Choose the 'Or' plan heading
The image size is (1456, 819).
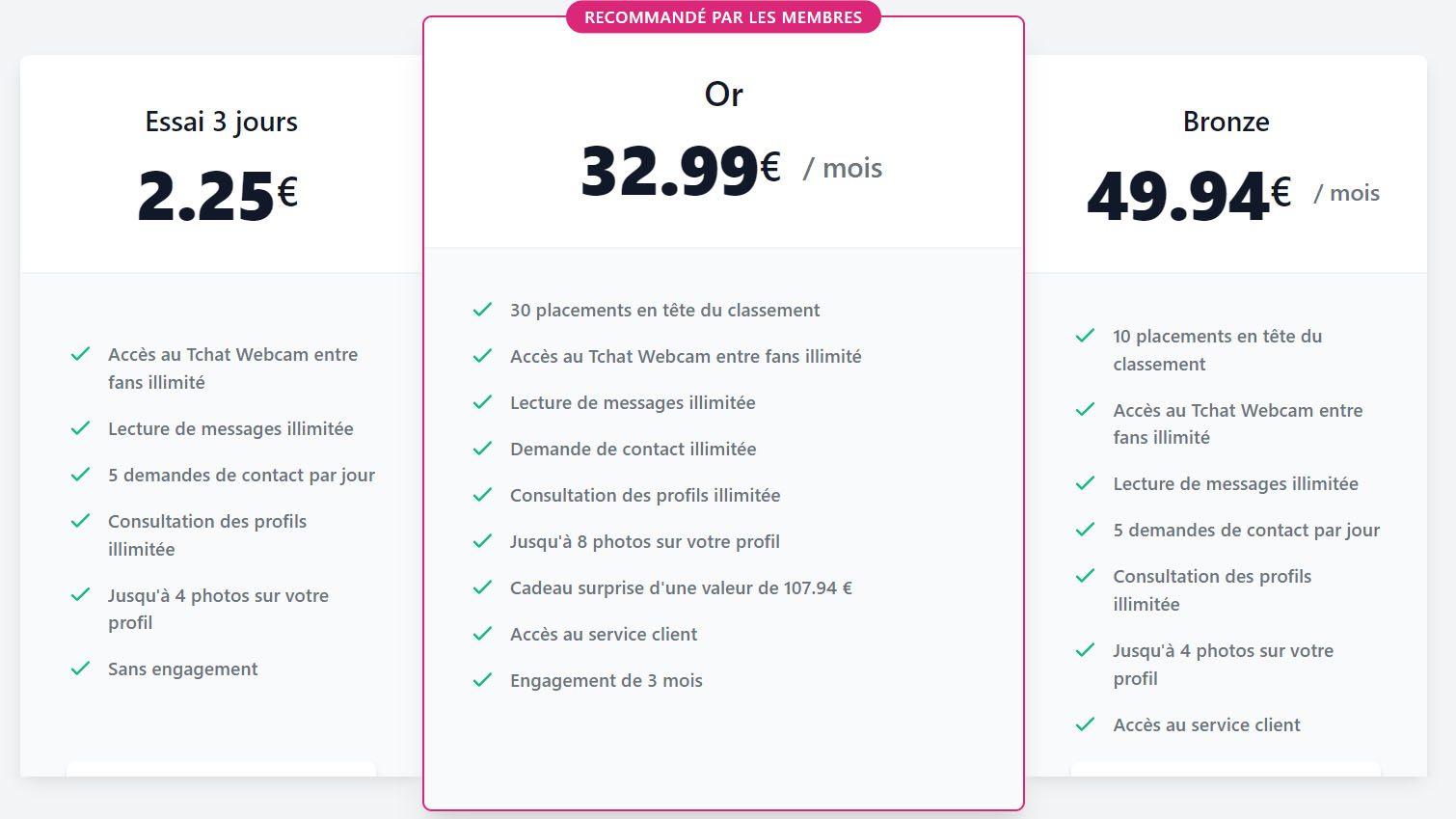point(723,94)
